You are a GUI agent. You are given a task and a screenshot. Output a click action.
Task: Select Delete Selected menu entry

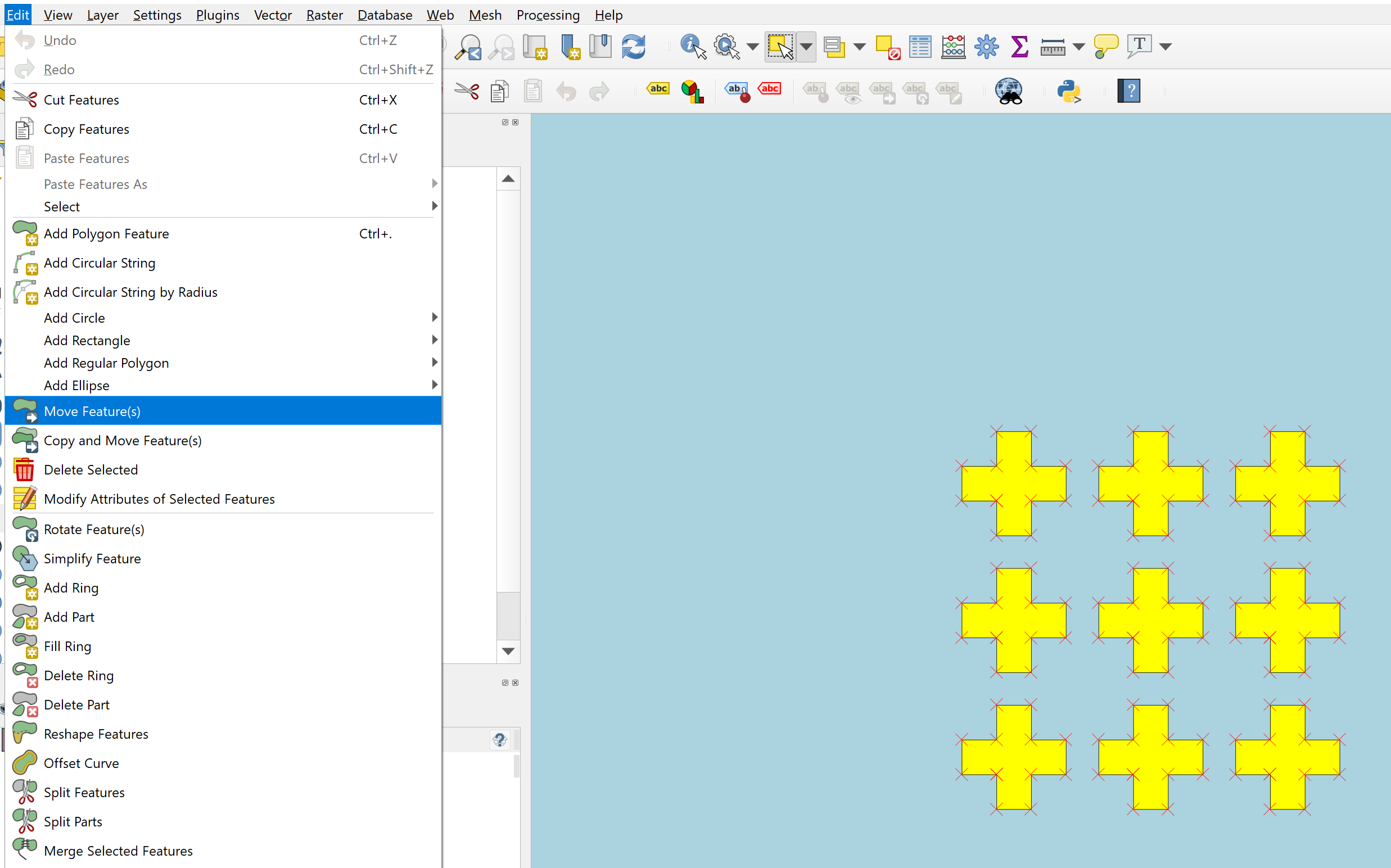(x=91, y=469)
